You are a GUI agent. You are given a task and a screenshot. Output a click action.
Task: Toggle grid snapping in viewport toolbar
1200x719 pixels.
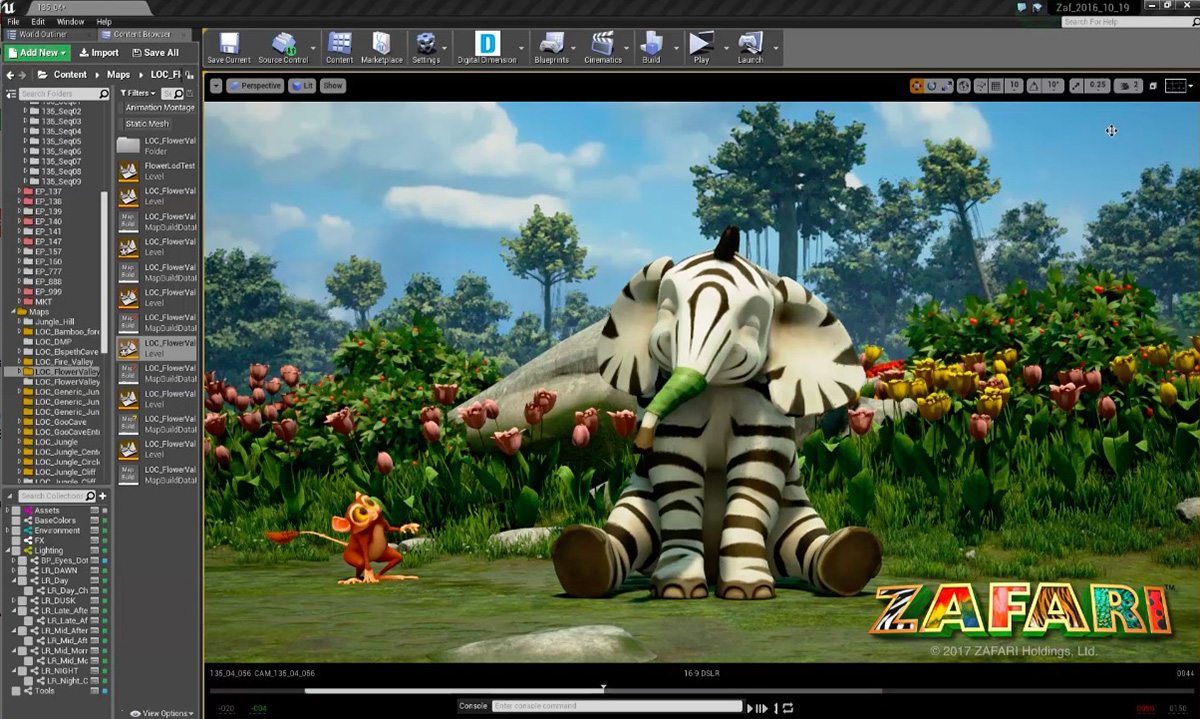pyautogui.click(x=997, y=86)
